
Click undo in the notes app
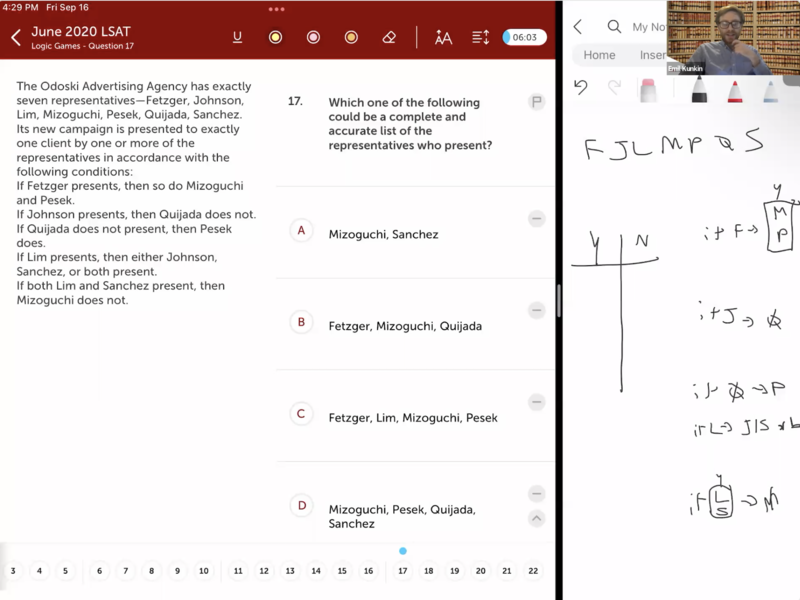581,88
